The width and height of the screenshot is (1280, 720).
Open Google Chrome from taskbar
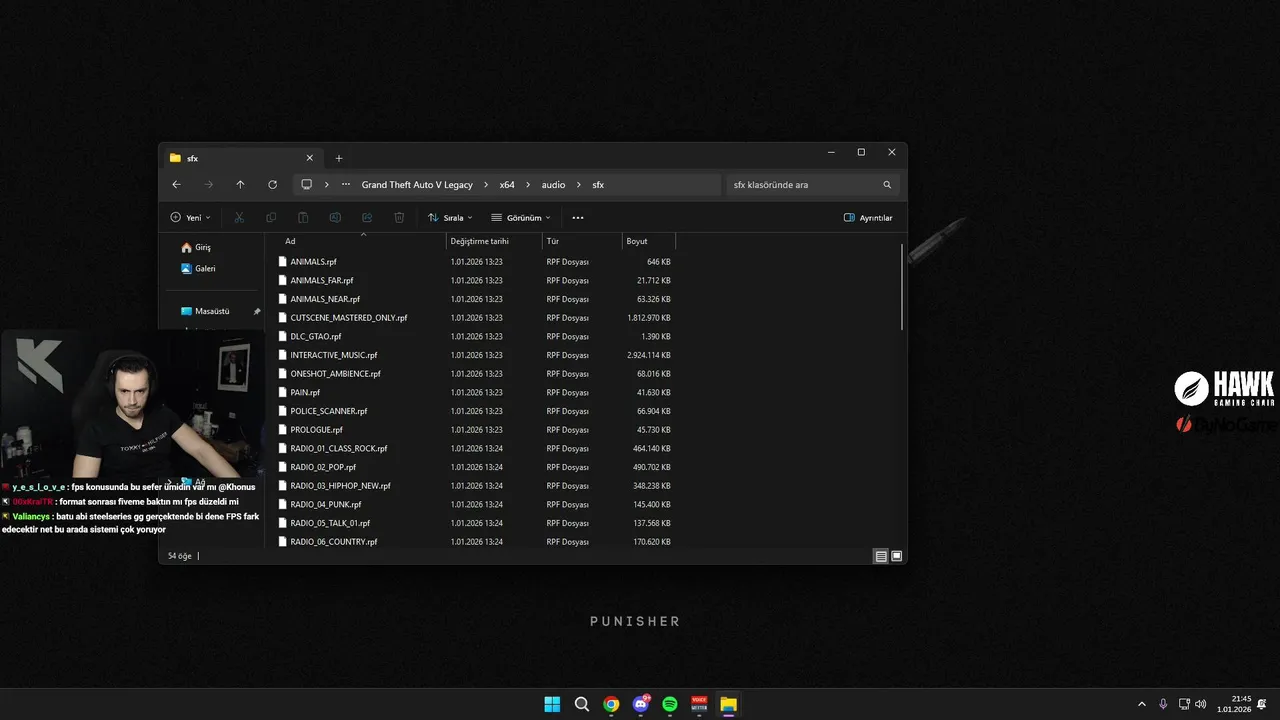611,704
